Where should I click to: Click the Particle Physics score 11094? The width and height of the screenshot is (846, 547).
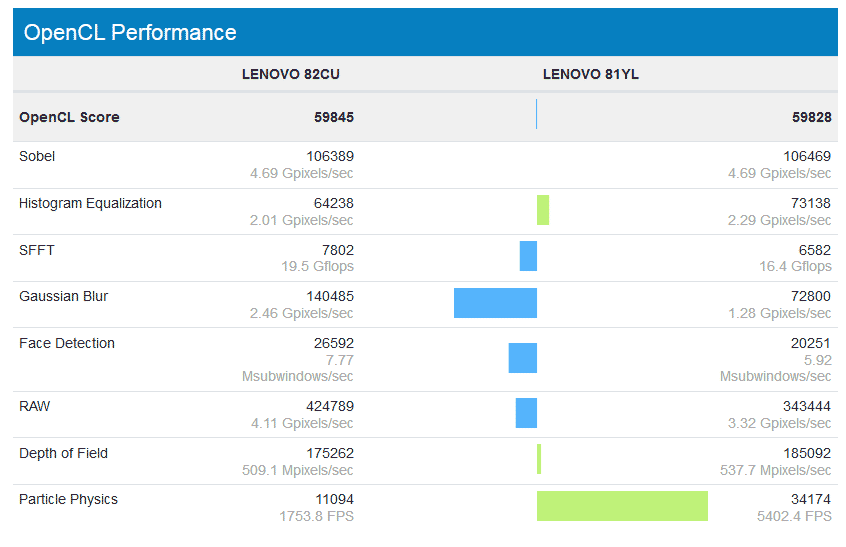[x=335, y=500]
